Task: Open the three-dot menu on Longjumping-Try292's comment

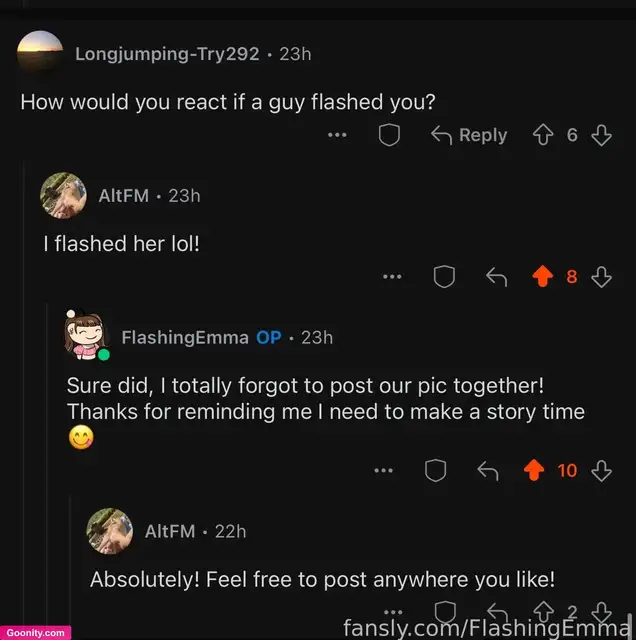Action: tap(337, 135)
